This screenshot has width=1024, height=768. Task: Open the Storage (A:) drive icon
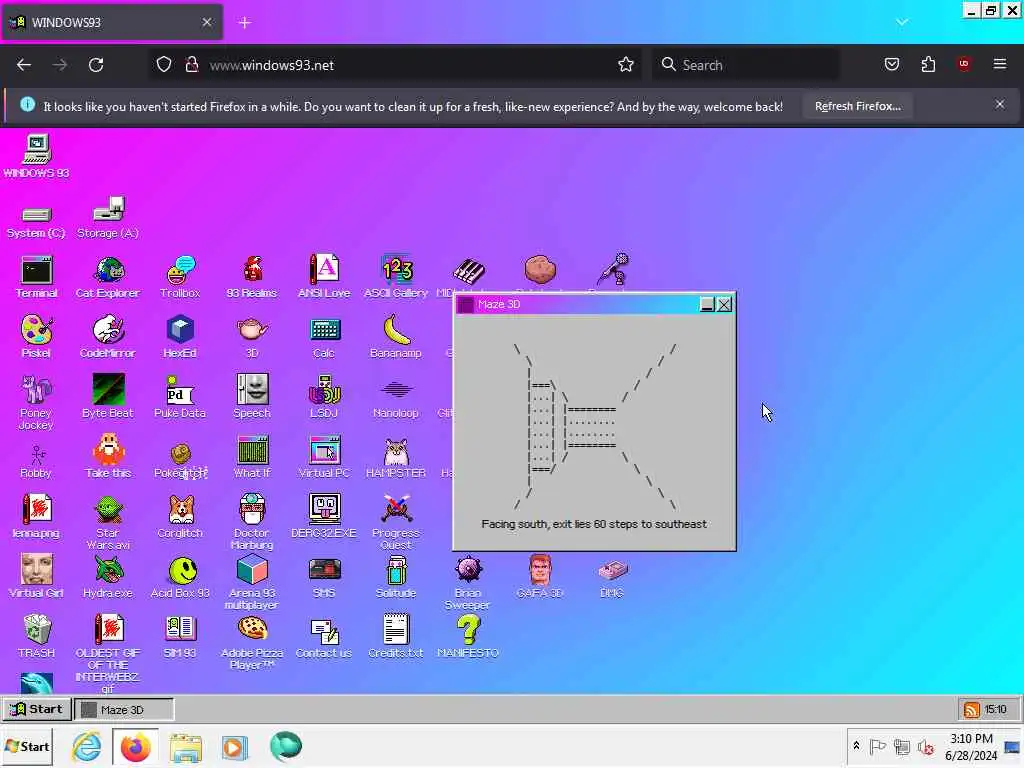point(108,218)
